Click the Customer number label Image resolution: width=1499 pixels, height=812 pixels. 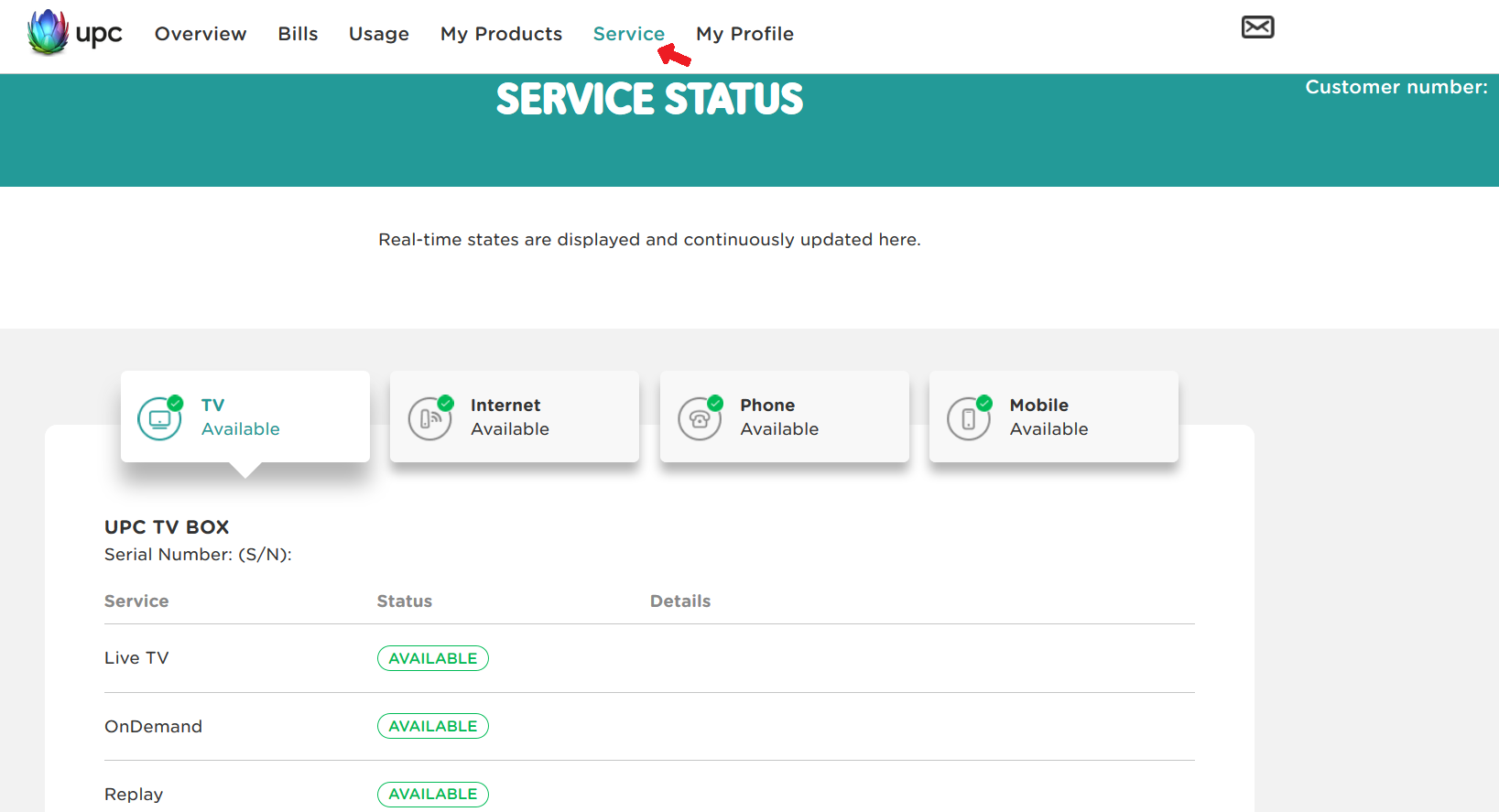(1396, 87)
